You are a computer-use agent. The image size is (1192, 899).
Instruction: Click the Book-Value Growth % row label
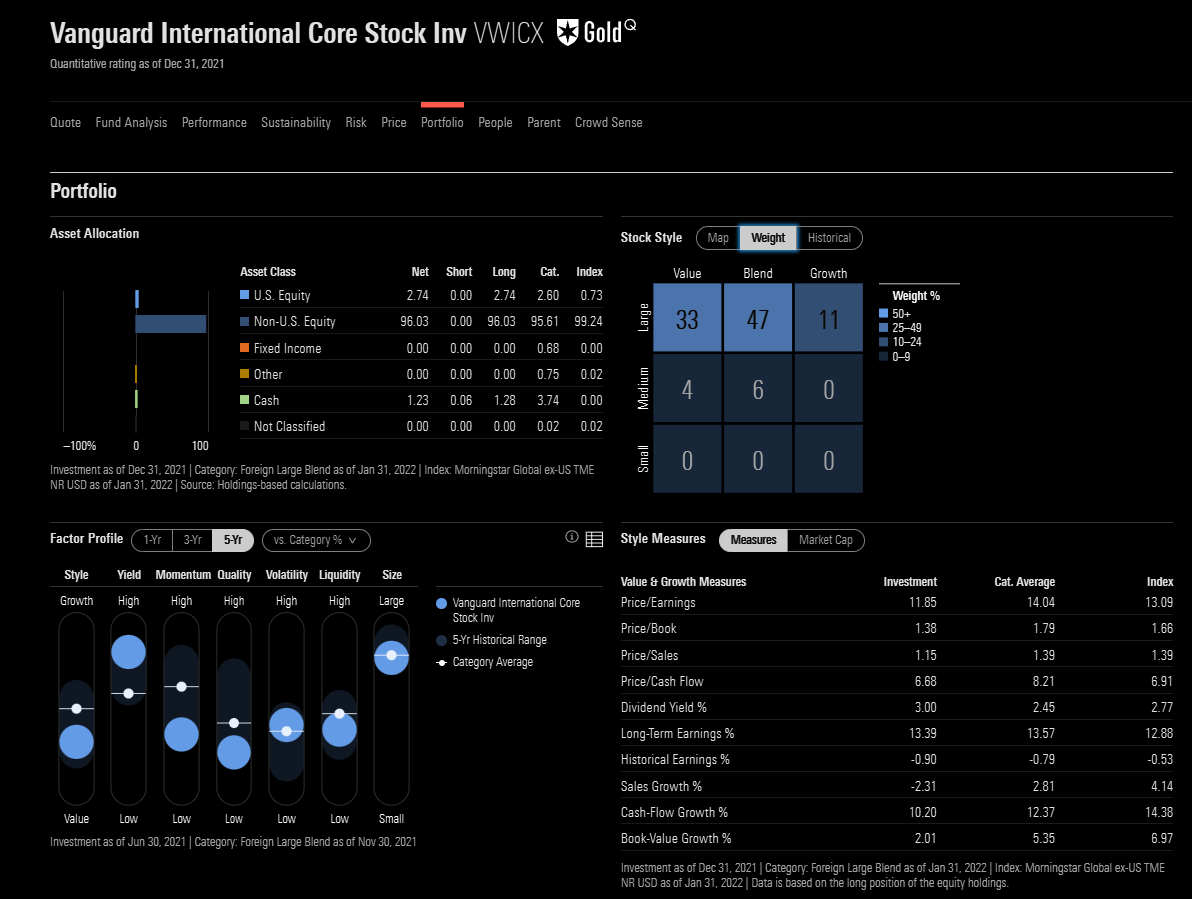(x=676, y=838)
